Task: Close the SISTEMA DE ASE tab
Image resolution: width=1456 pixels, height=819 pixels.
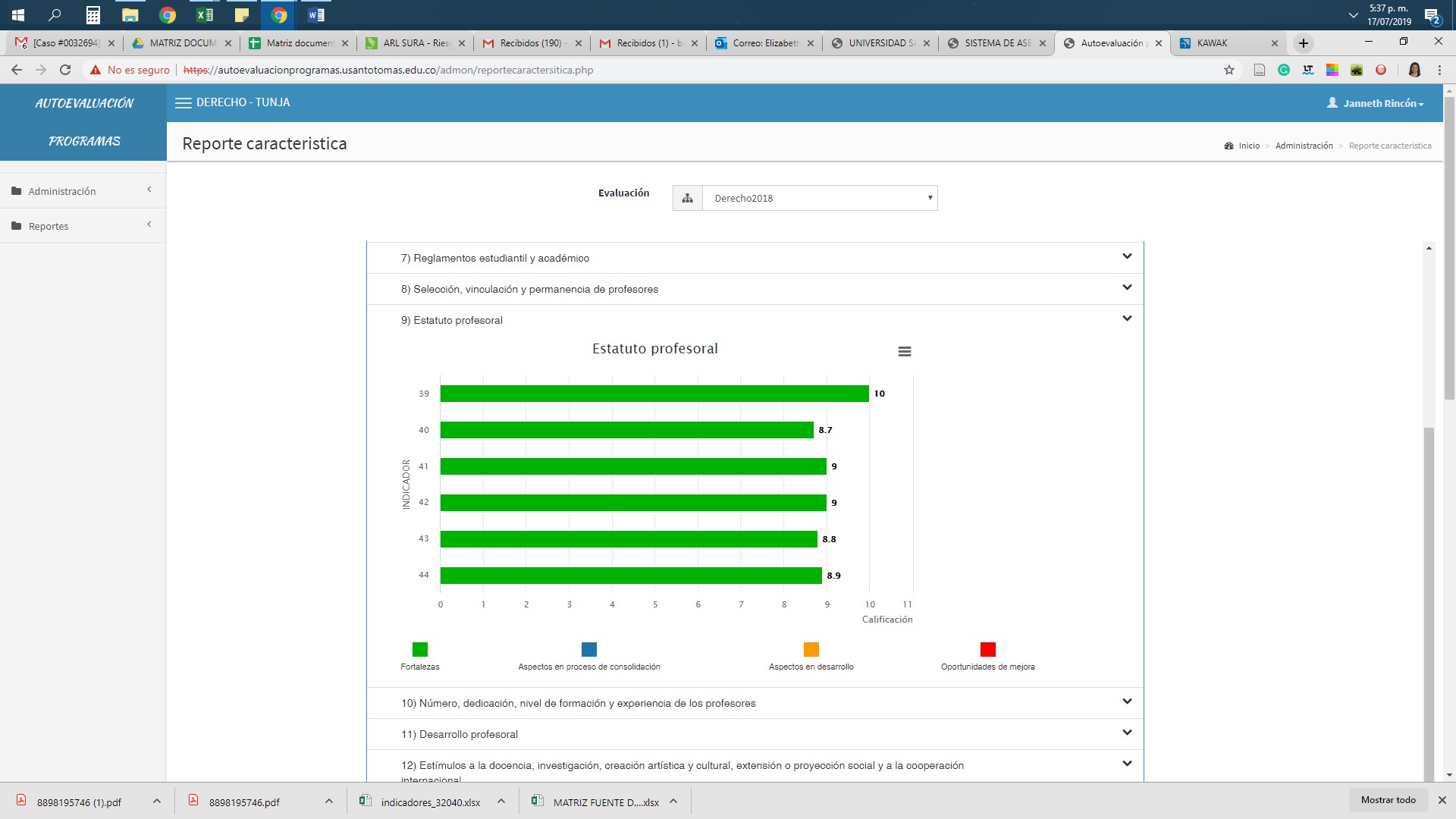Action: pos(1043,43)
